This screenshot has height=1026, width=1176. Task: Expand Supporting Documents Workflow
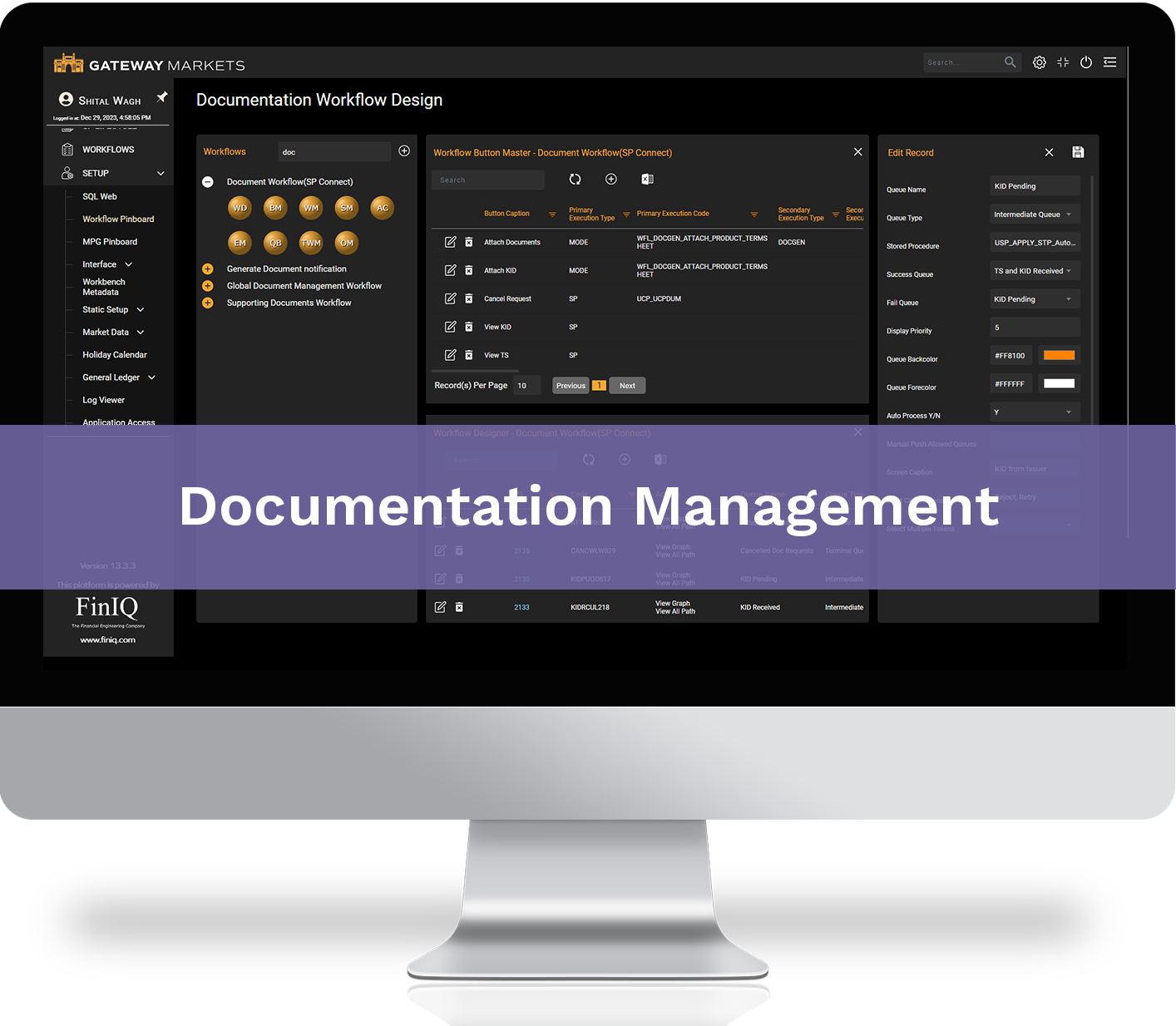[208, 303]
